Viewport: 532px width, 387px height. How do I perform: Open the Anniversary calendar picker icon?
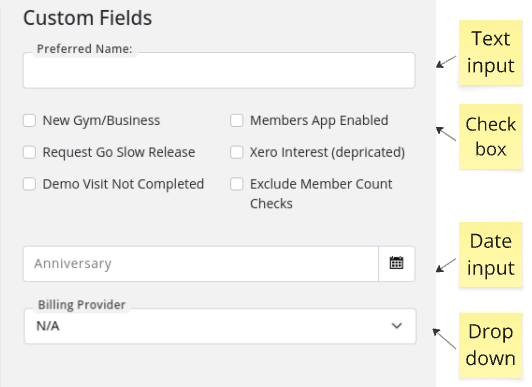click(396, 263)
